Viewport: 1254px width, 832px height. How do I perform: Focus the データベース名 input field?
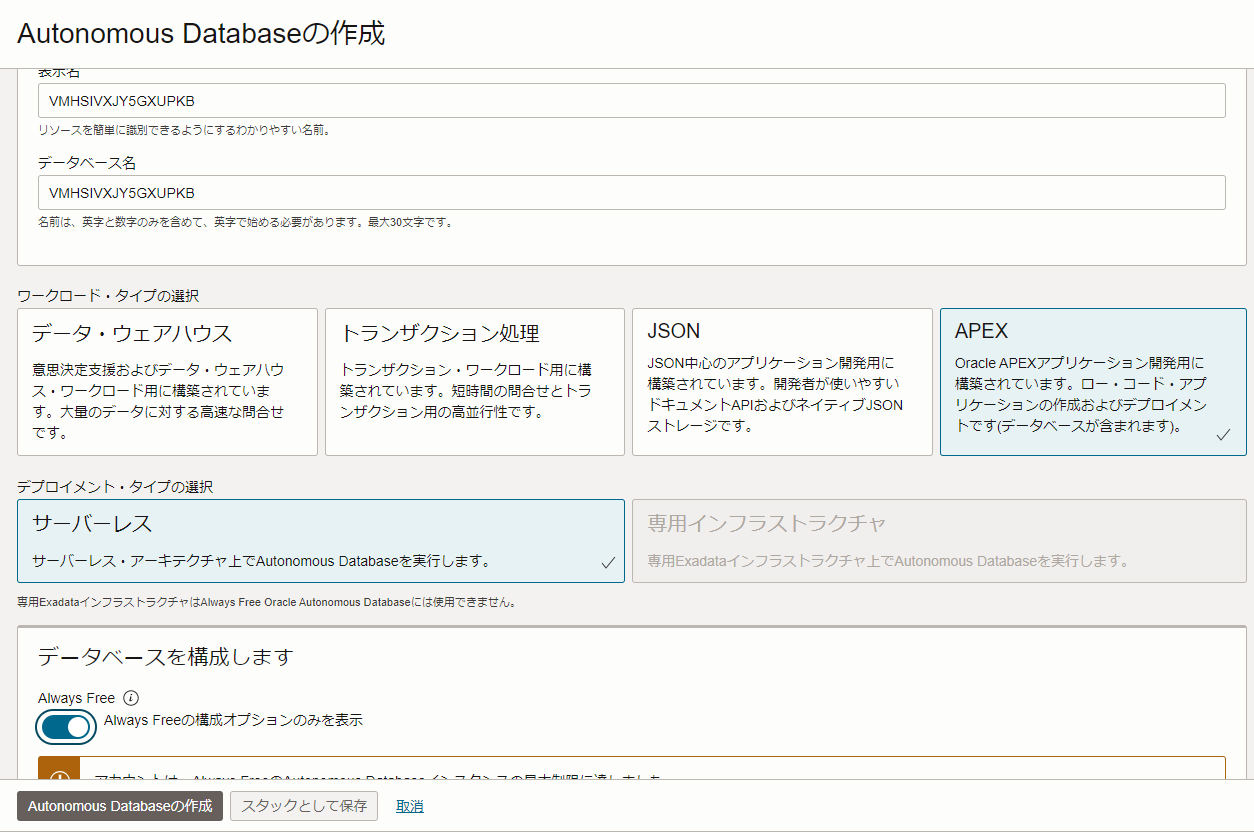[632, 193]
